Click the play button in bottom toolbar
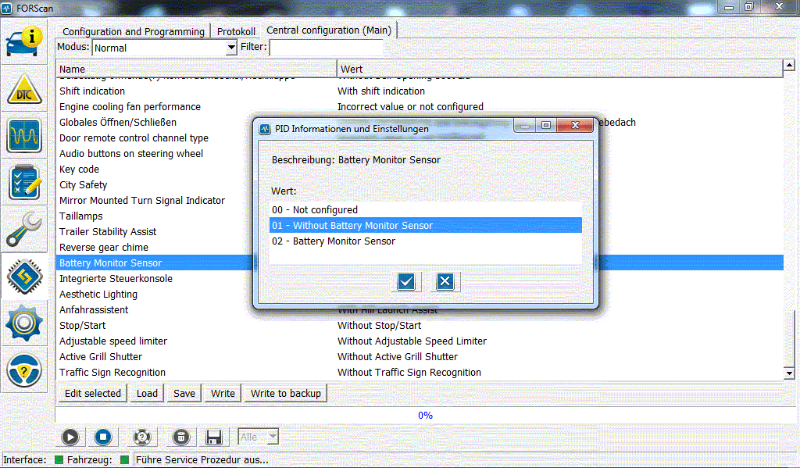The height and width of the screenshot is (468, 800). [x=70, y=437]
